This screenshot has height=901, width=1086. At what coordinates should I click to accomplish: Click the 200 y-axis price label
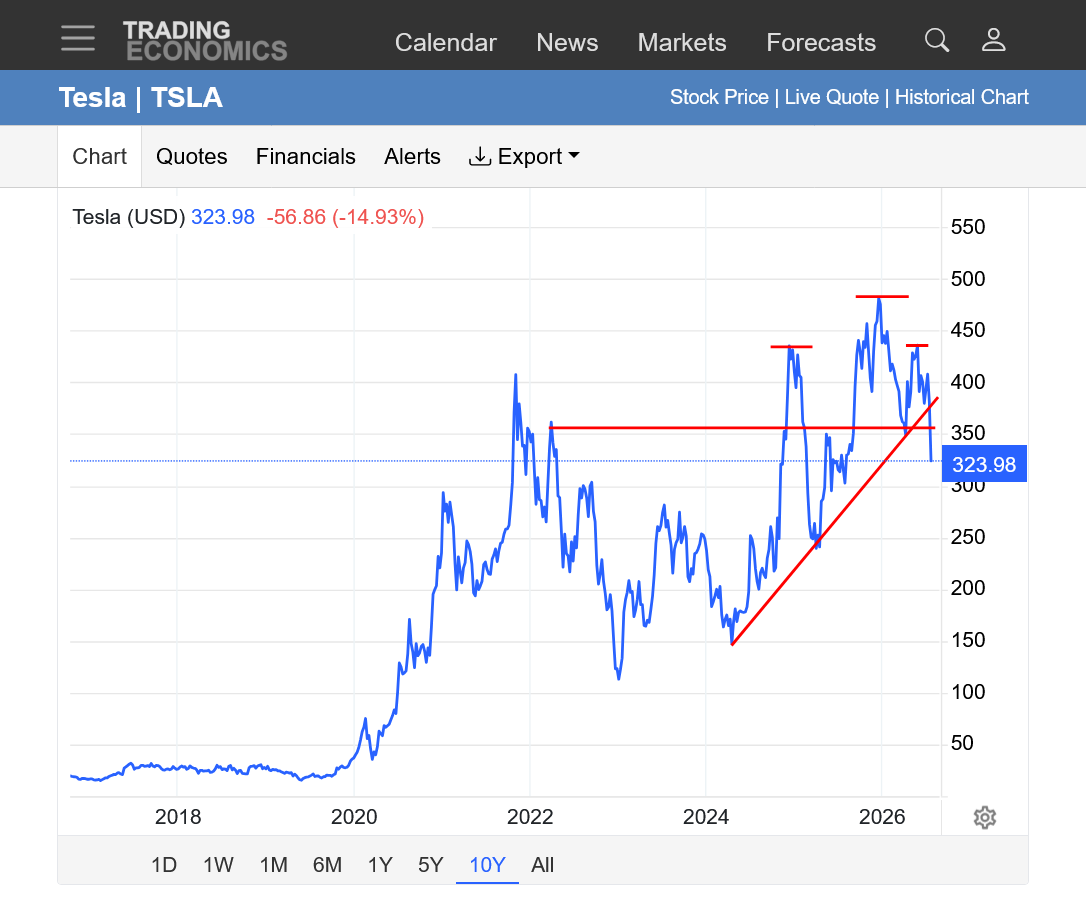(x=968, y=589)
